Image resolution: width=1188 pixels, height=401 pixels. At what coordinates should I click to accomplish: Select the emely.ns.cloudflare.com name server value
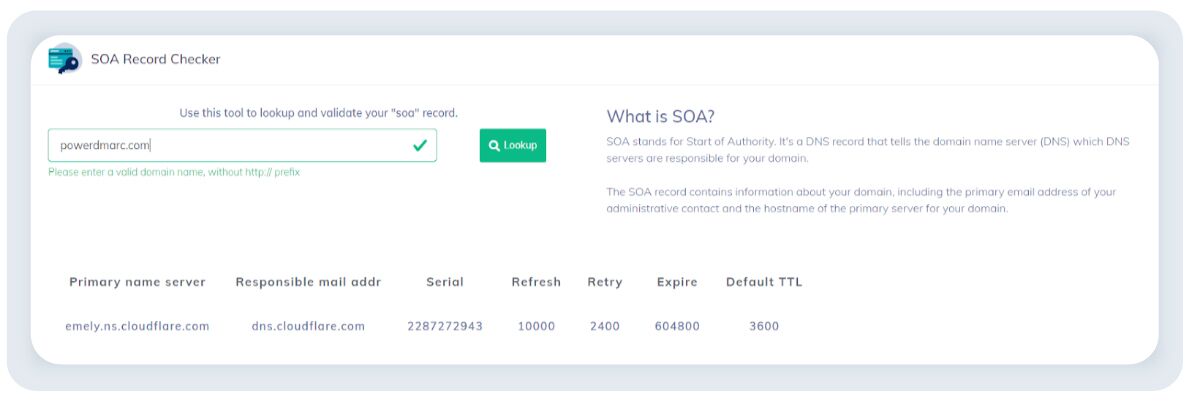(x=137, y=326)
